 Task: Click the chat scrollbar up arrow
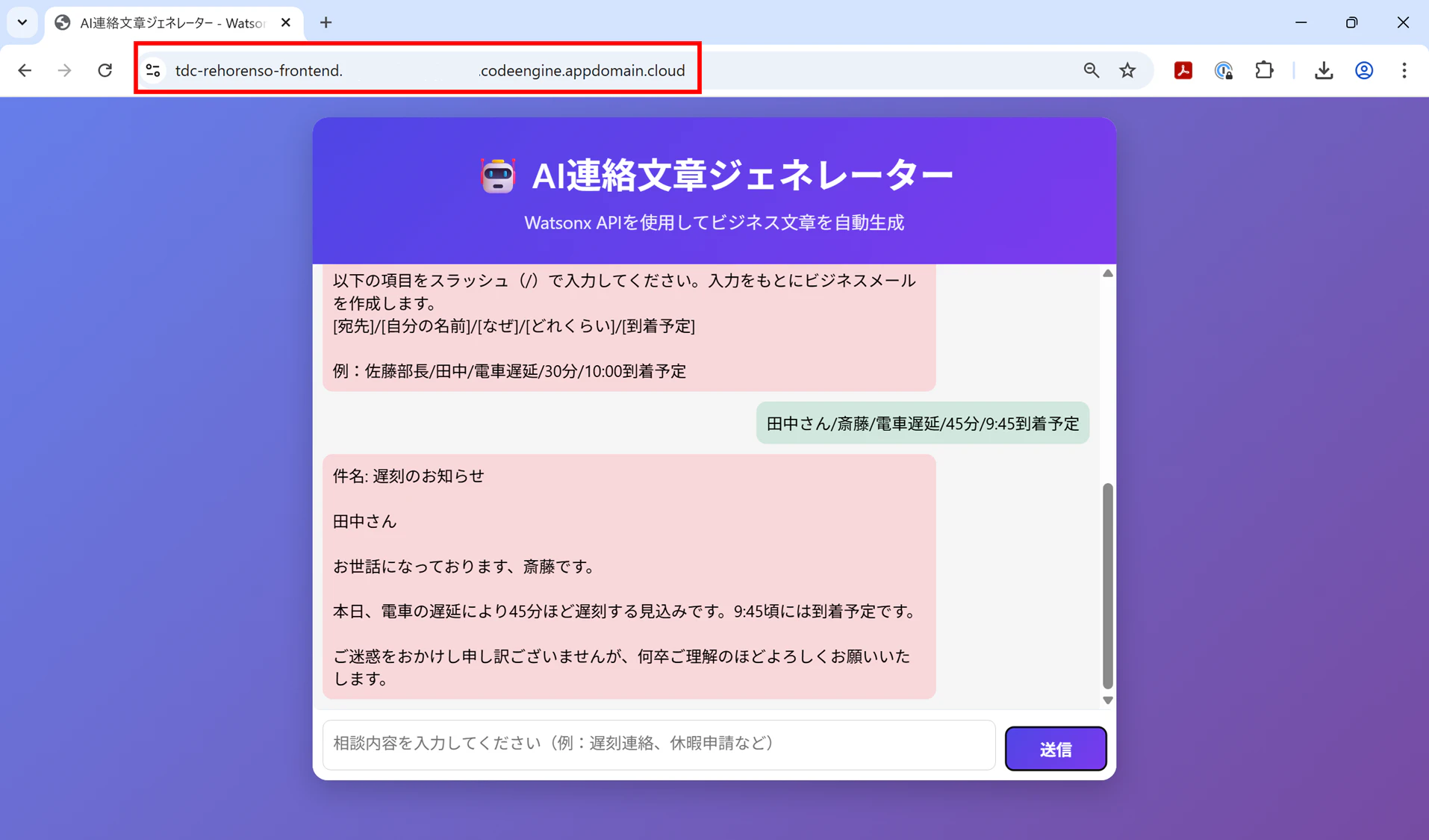[x=1108, y=273]
